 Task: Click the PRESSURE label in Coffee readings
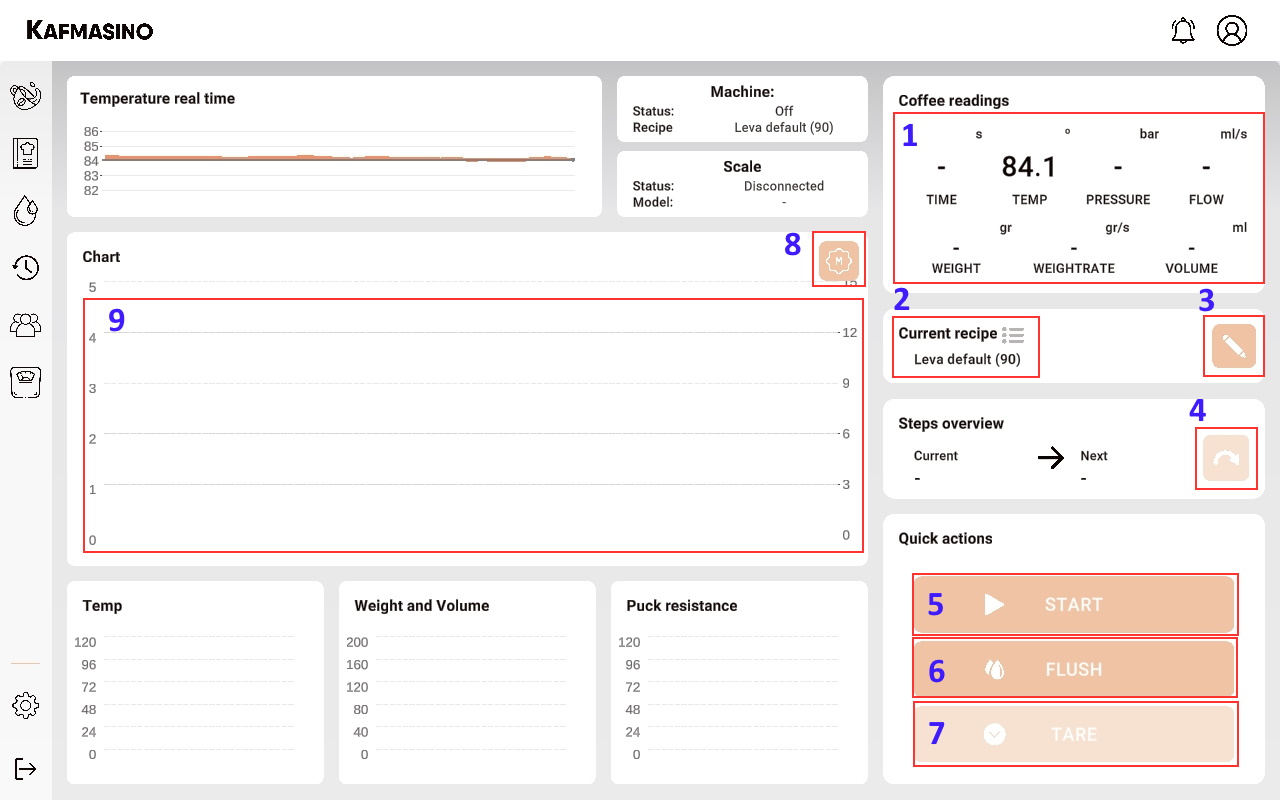tap(1118, 199)
